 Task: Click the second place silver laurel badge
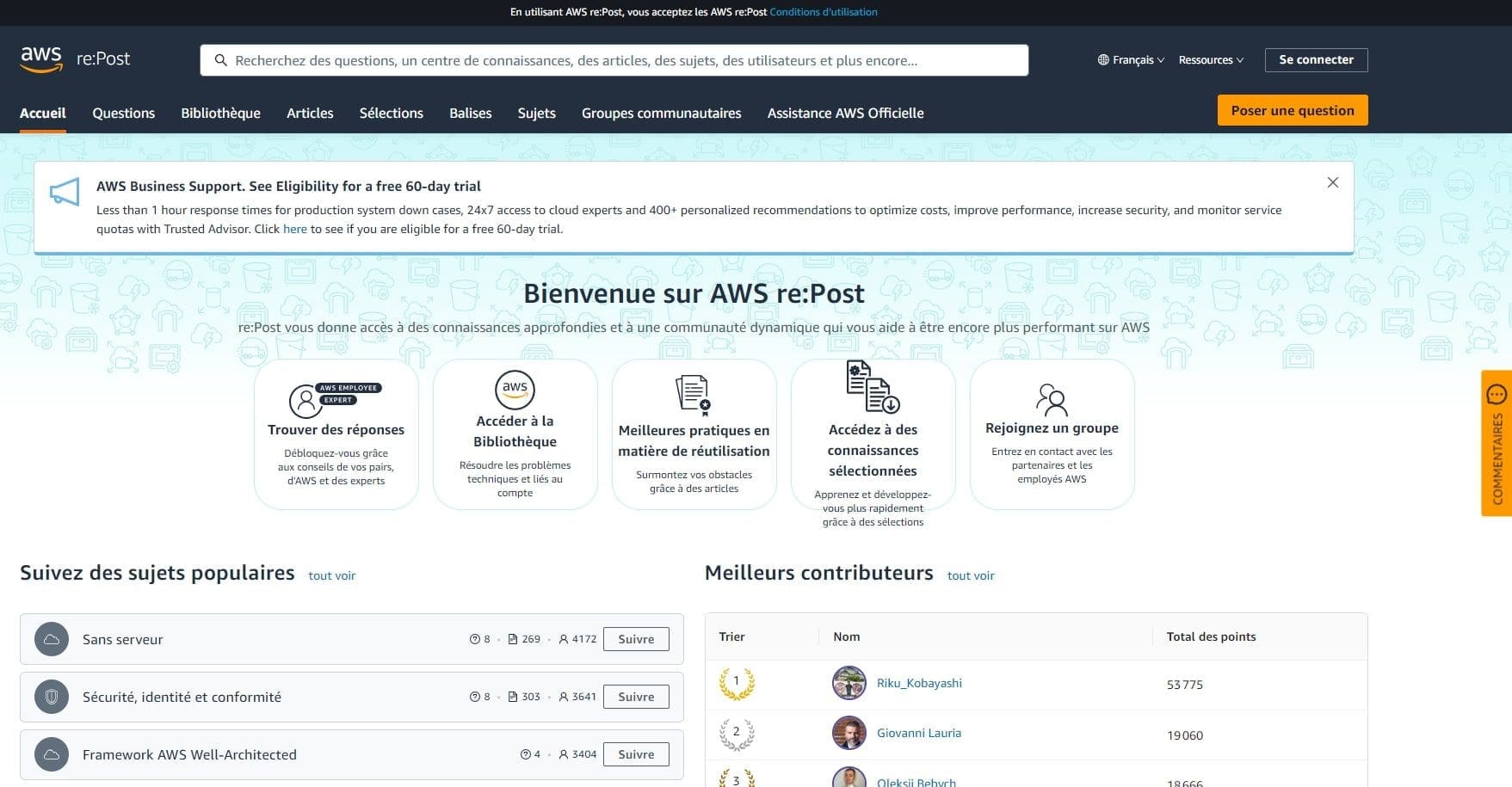[x=737, y=734]
